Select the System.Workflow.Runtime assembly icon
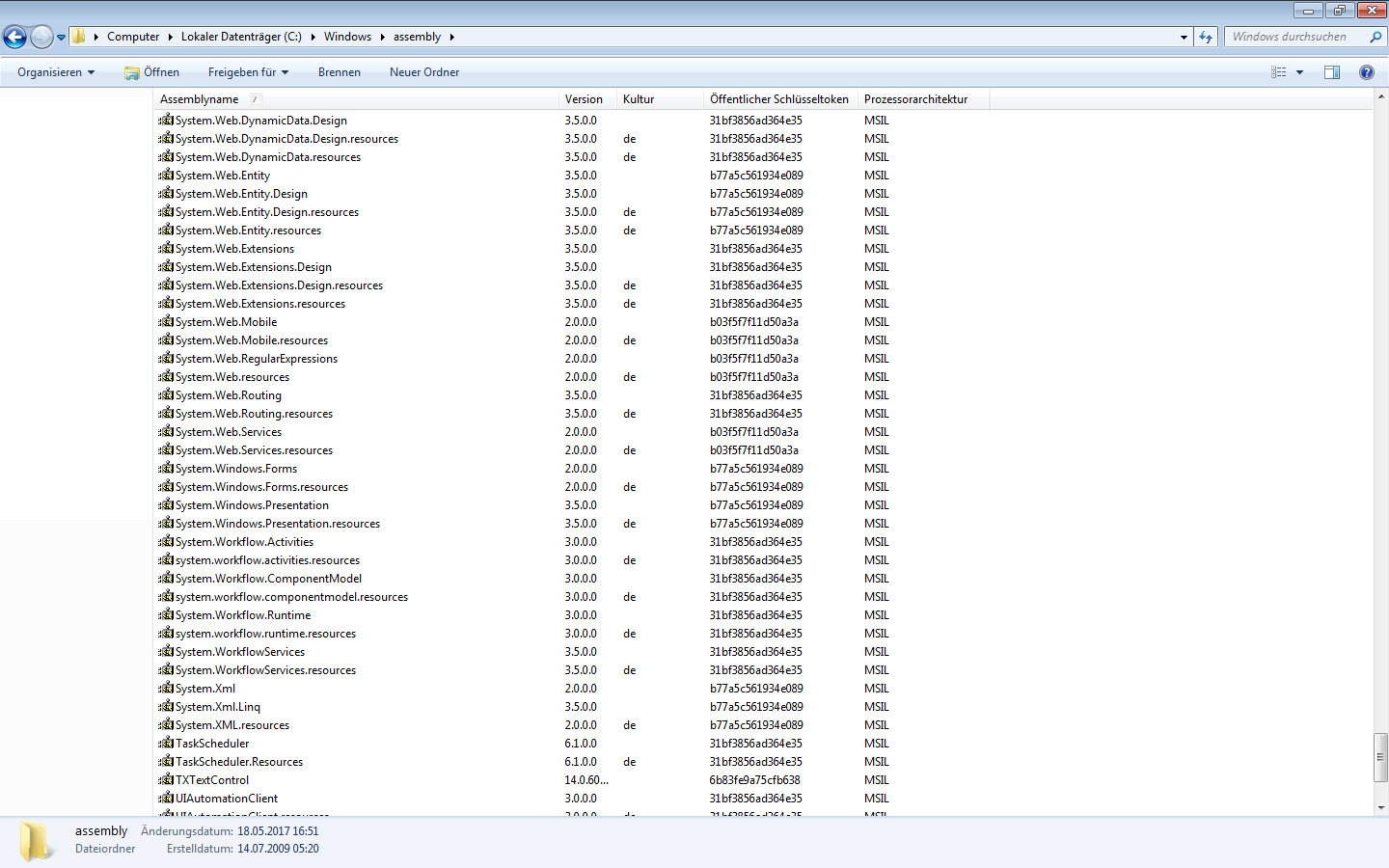Viewport: 1389px width, 868px height. [166, 615]
